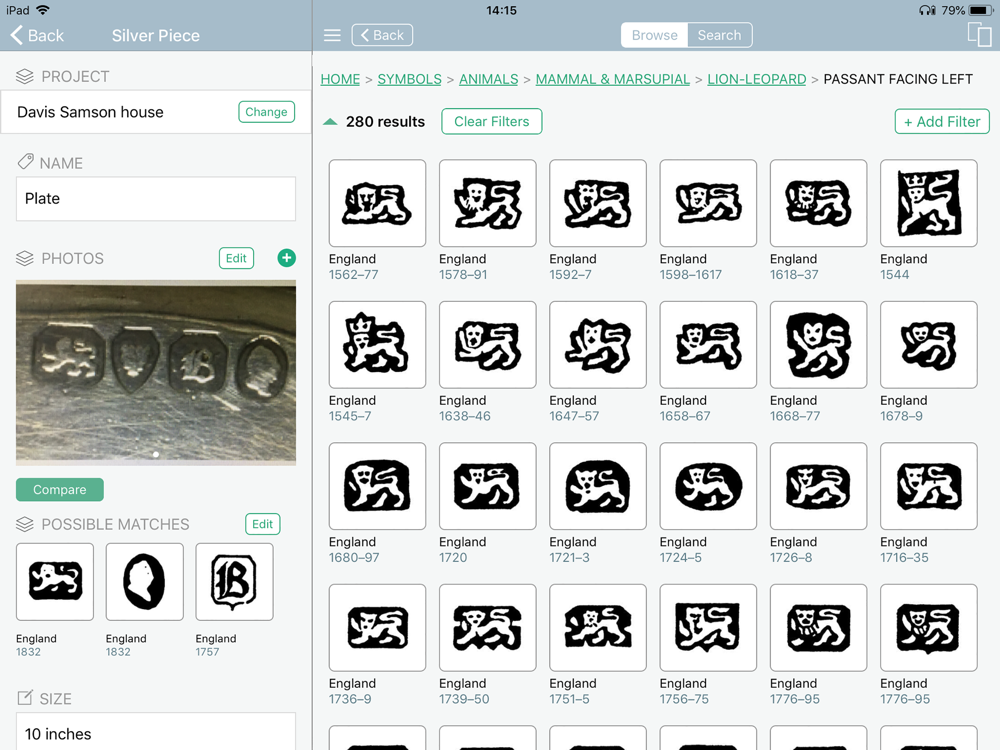The height and width of the screenshot is (750, 1000).
Task: Select lion mark England 1720
Action: (x=487, y=486)
